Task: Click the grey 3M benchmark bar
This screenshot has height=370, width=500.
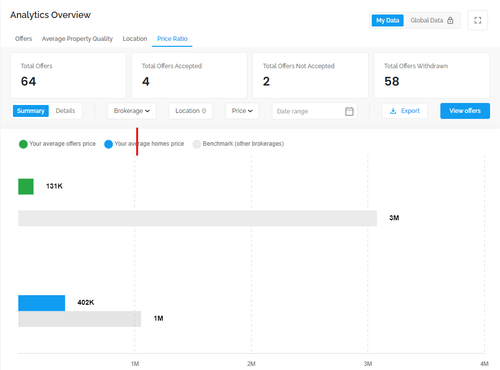Action: pyautogui.click(x=197, y=218)
